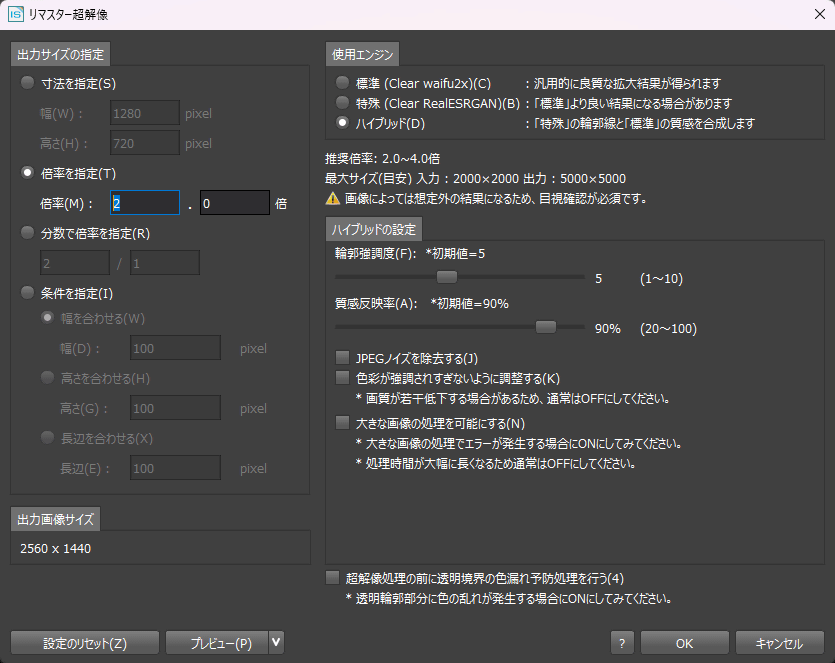Screen dimensions: 835x663
Task: Click the ハイブリッドの設定 section header
Action: 374,229
